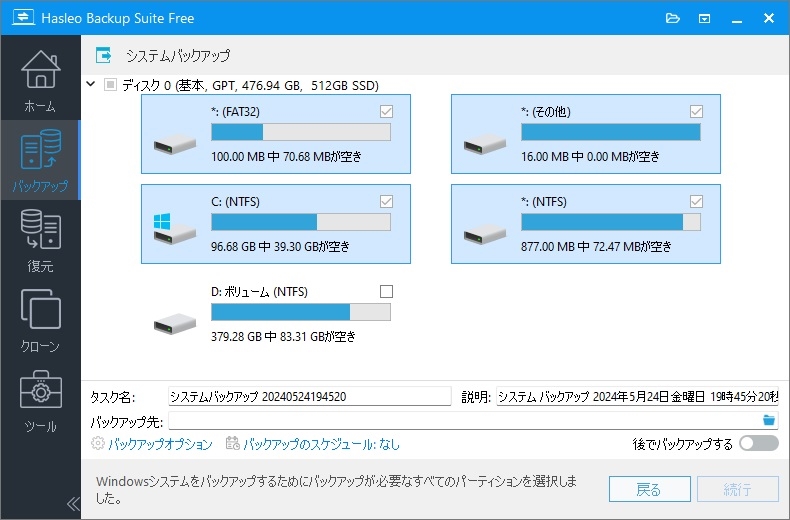Close the Hasleo Backup Suite window
The image size is (790, 520).
pyautogui.click(x=768, y=19)
